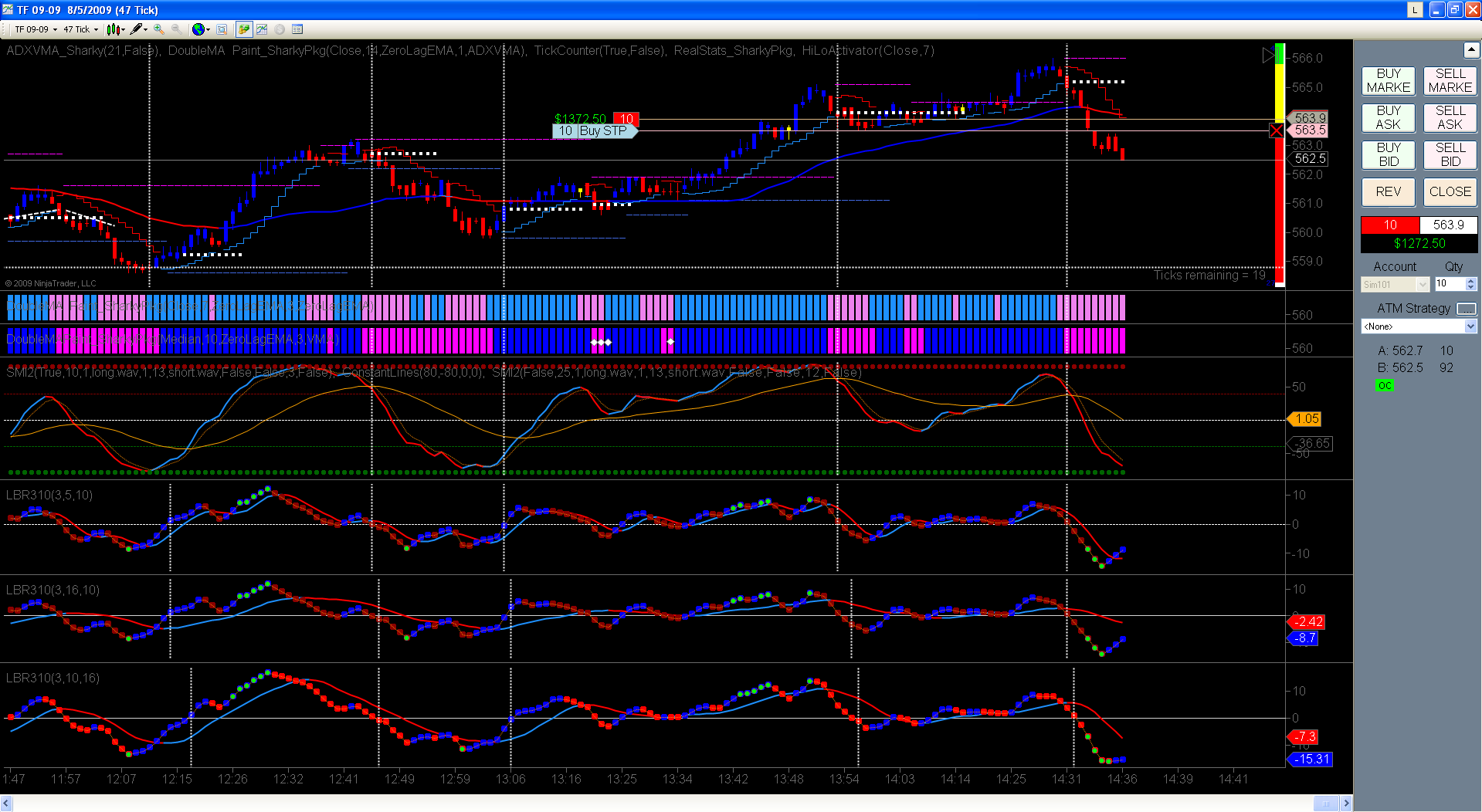Image resolution: width=1482 pixels, height=812 pixels.
Task: Open the candlestick chart style menu
Action: (x=116, y=29)
